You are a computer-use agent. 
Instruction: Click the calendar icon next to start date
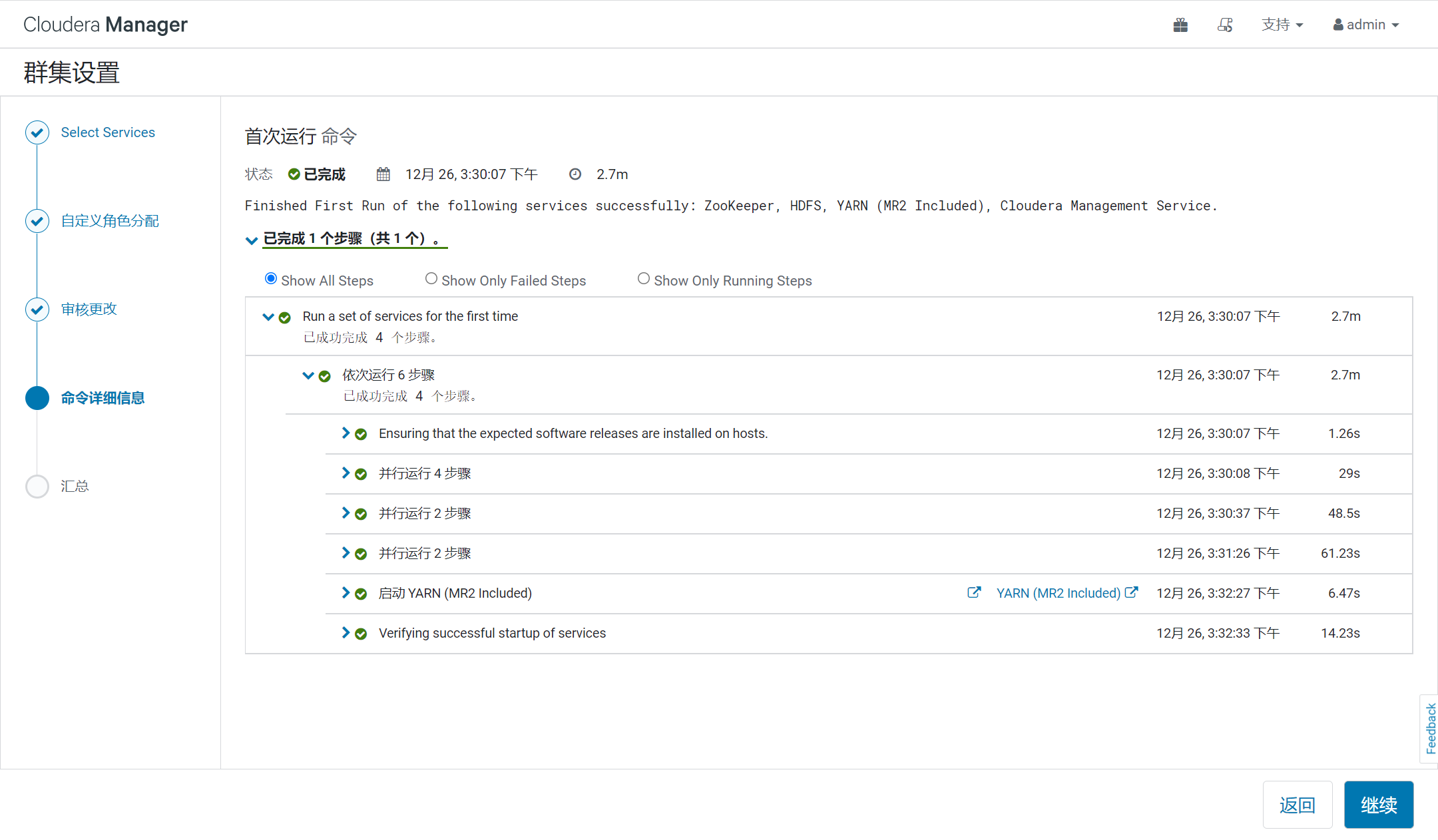[x=383, y=174]
